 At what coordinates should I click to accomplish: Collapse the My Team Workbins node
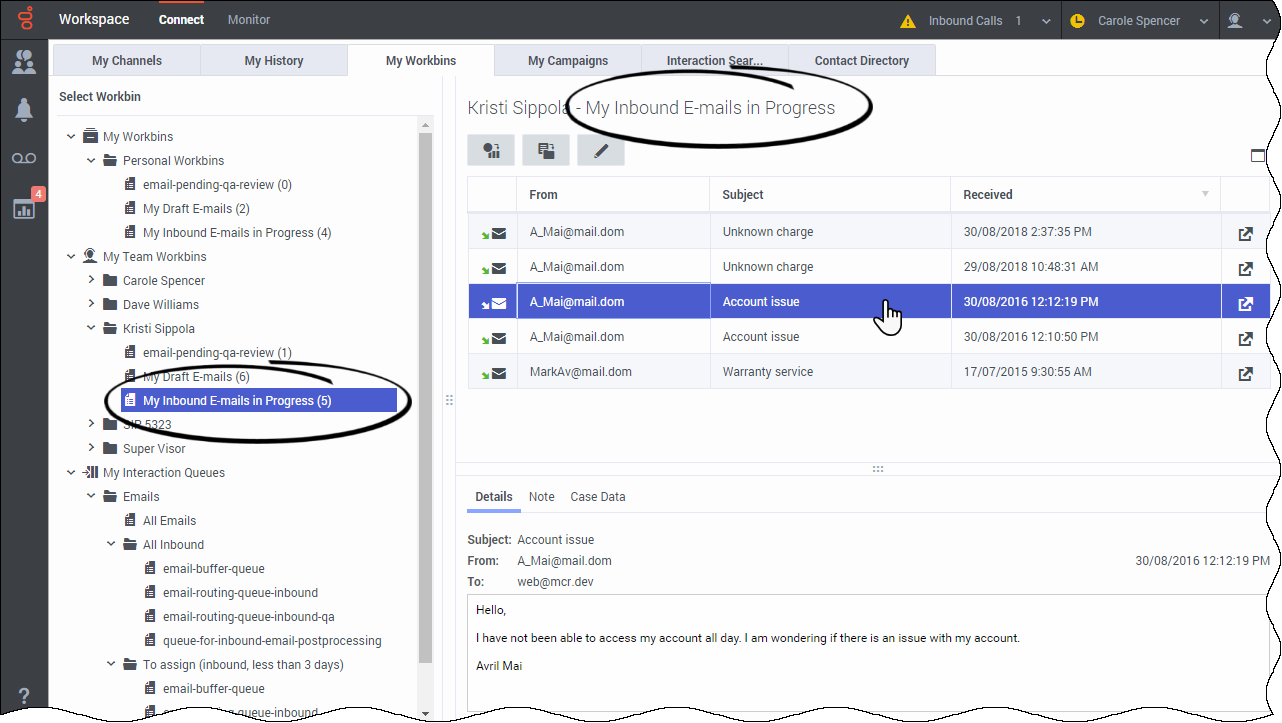click(x=71, y=257)
